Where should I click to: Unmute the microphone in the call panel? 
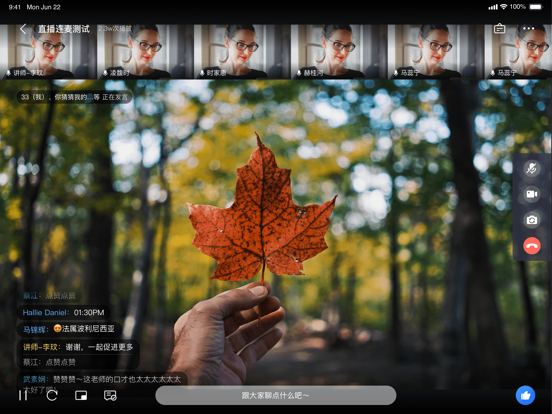(x=532, y=168)
